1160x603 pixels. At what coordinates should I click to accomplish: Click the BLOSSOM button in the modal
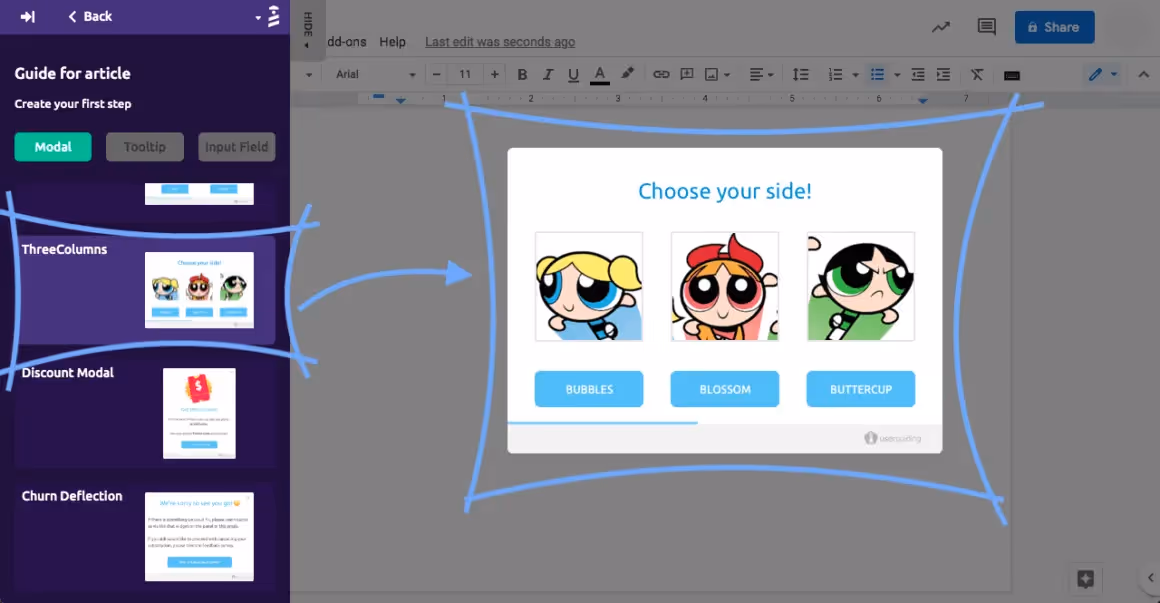pyautogui.click(x=725, y=389)
